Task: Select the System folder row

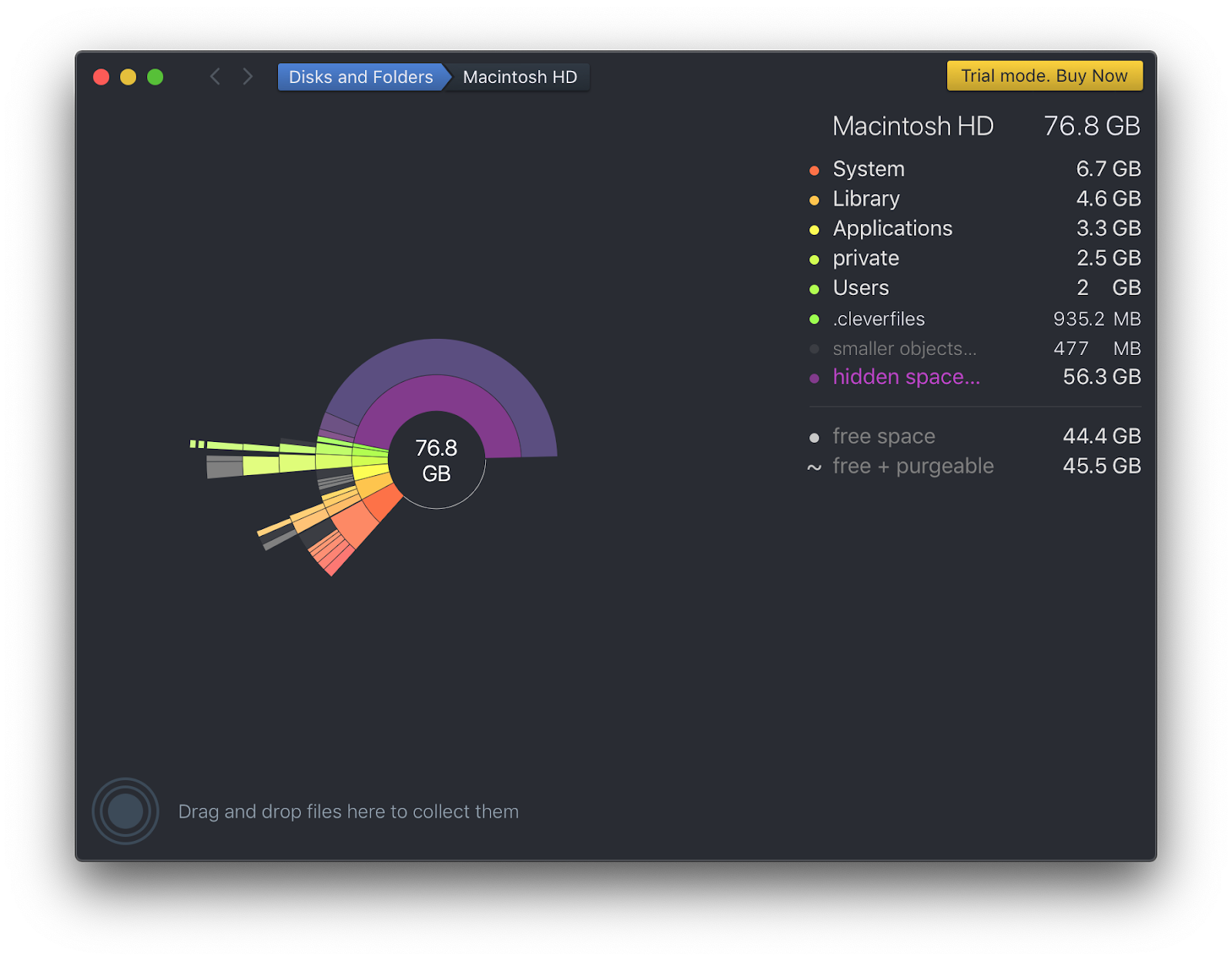Action: pyautogui.click(x=975, y=169)
